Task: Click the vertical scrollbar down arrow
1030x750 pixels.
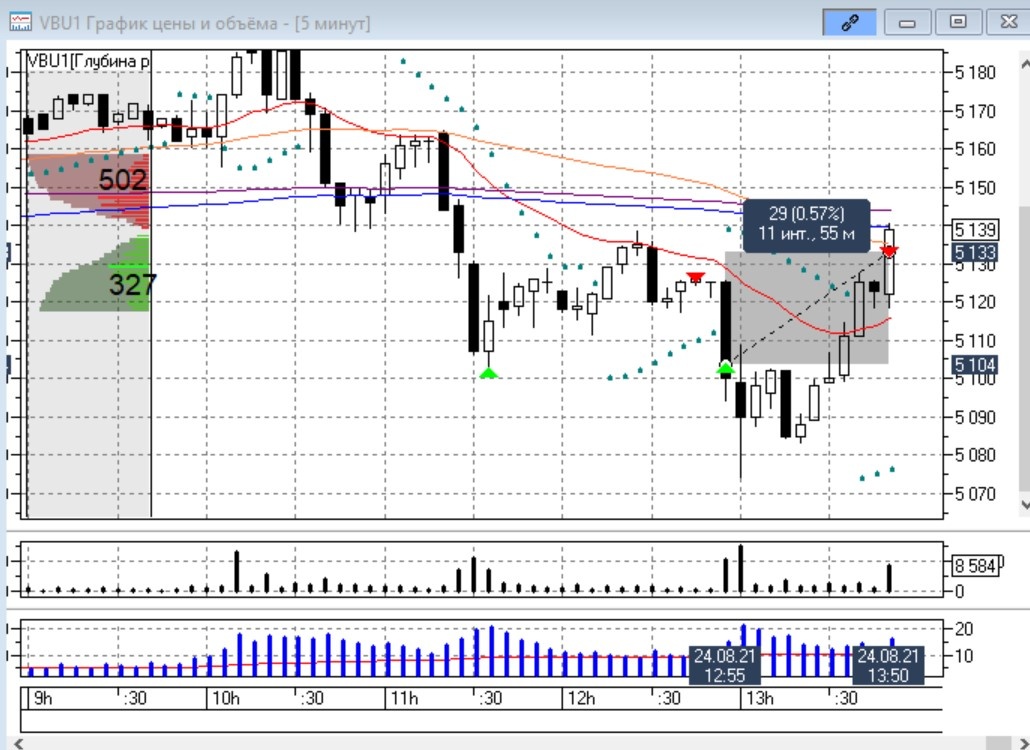Action: point(1024,504)
